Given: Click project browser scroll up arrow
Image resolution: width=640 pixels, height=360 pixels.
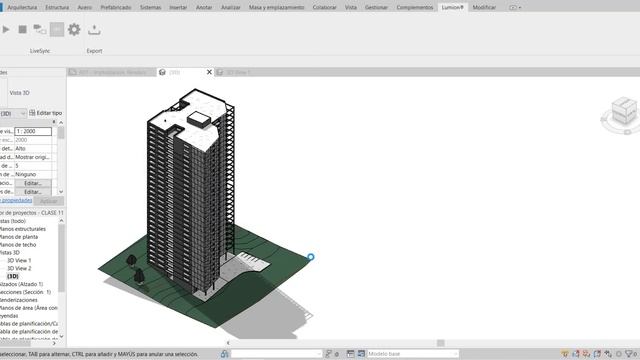Looking at the screenshot, I should click(x=61, y=221).
